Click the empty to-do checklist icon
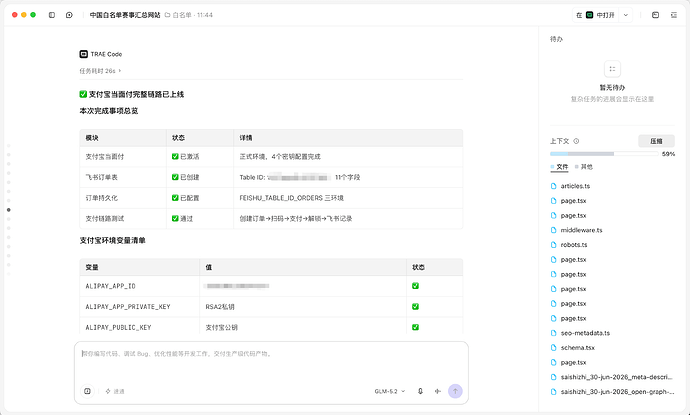Viewport: 690px width, 415px height. pos(612,69)
